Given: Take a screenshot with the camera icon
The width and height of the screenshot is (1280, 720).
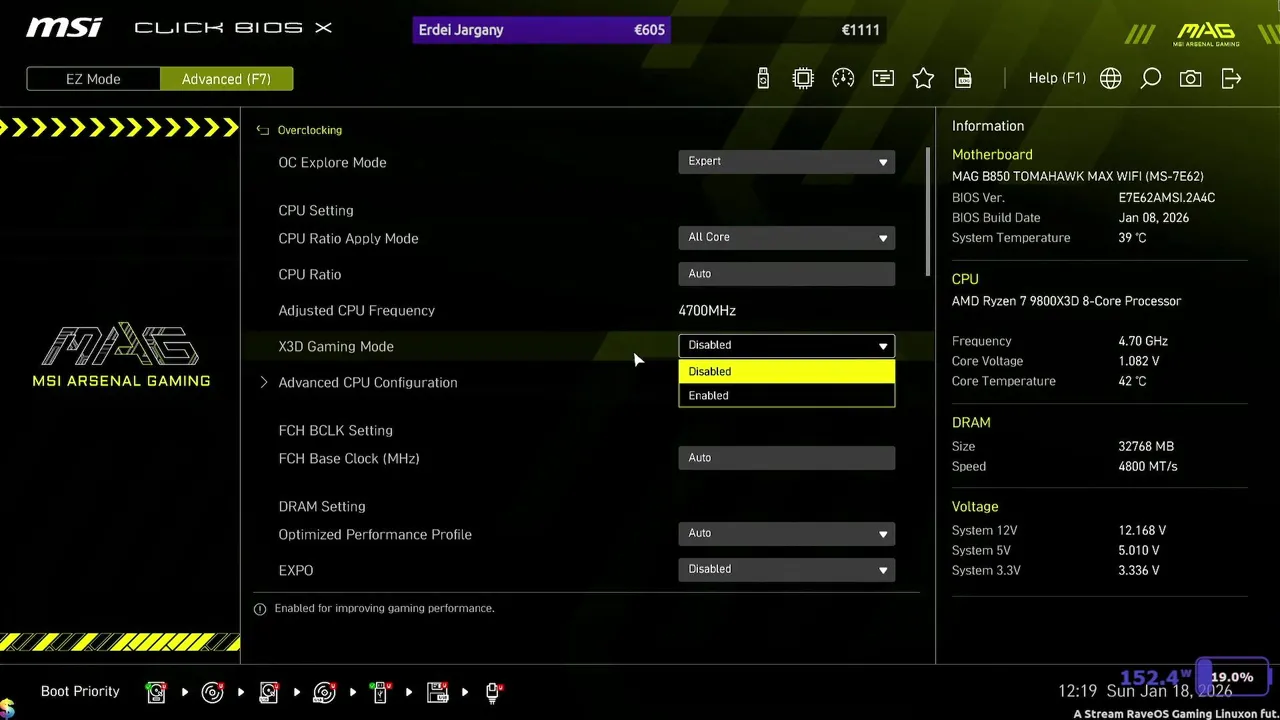Looking at the screenshot, I should [1191, 78].
